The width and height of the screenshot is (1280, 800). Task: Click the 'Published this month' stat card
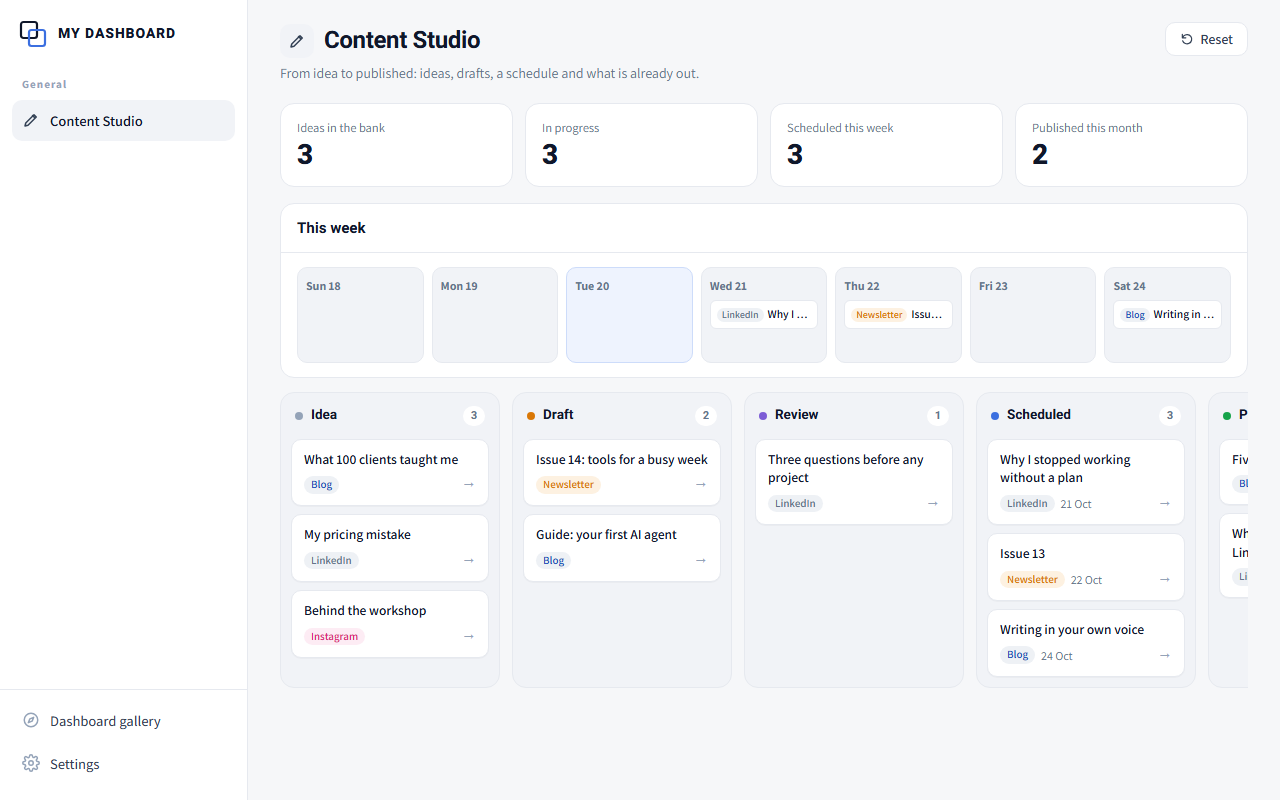pyautogui.click(x=1131, y=145)
